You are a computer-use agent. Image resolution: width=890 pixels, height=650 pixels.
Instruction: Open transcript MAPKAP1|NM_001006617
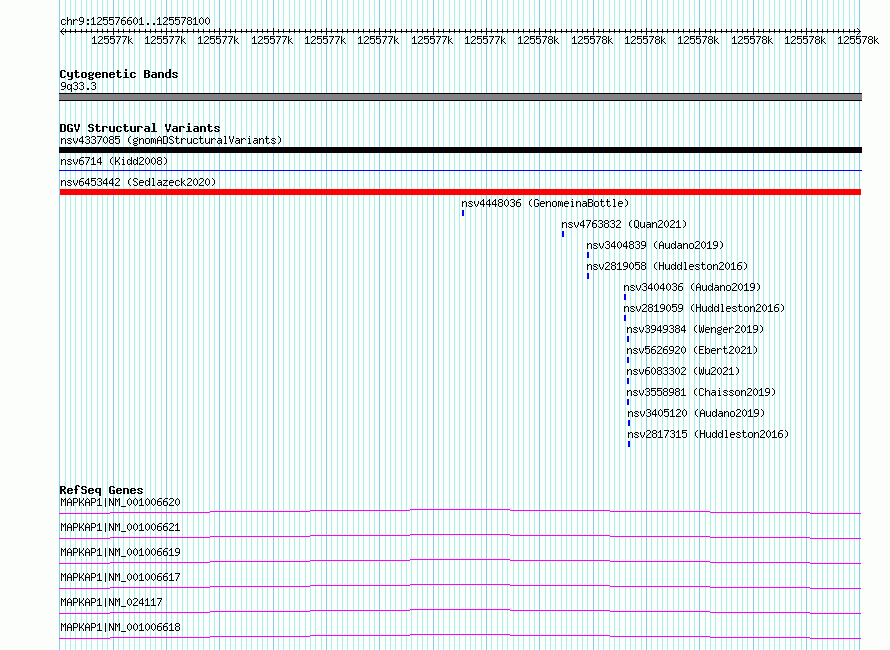click(x=120, y=577)
